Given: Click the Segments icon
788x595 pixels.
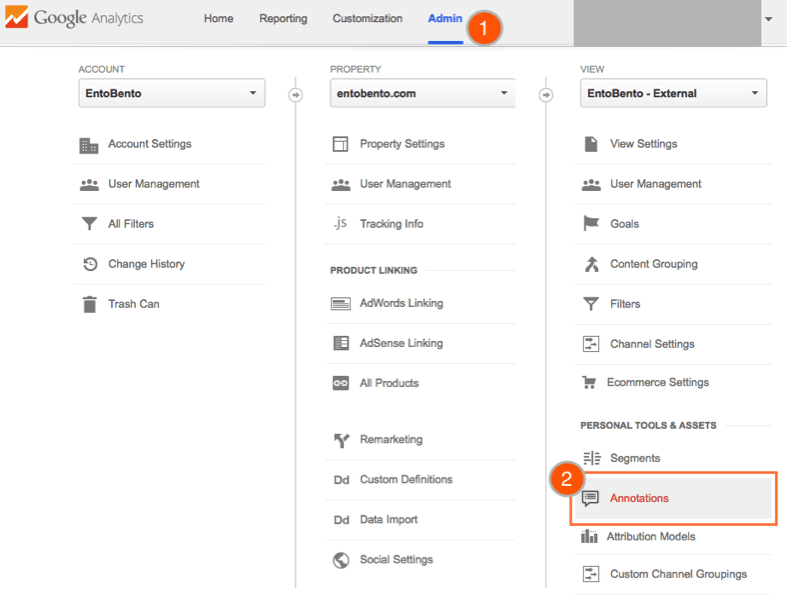Looking at the screenshot, I should coord(592,458).
